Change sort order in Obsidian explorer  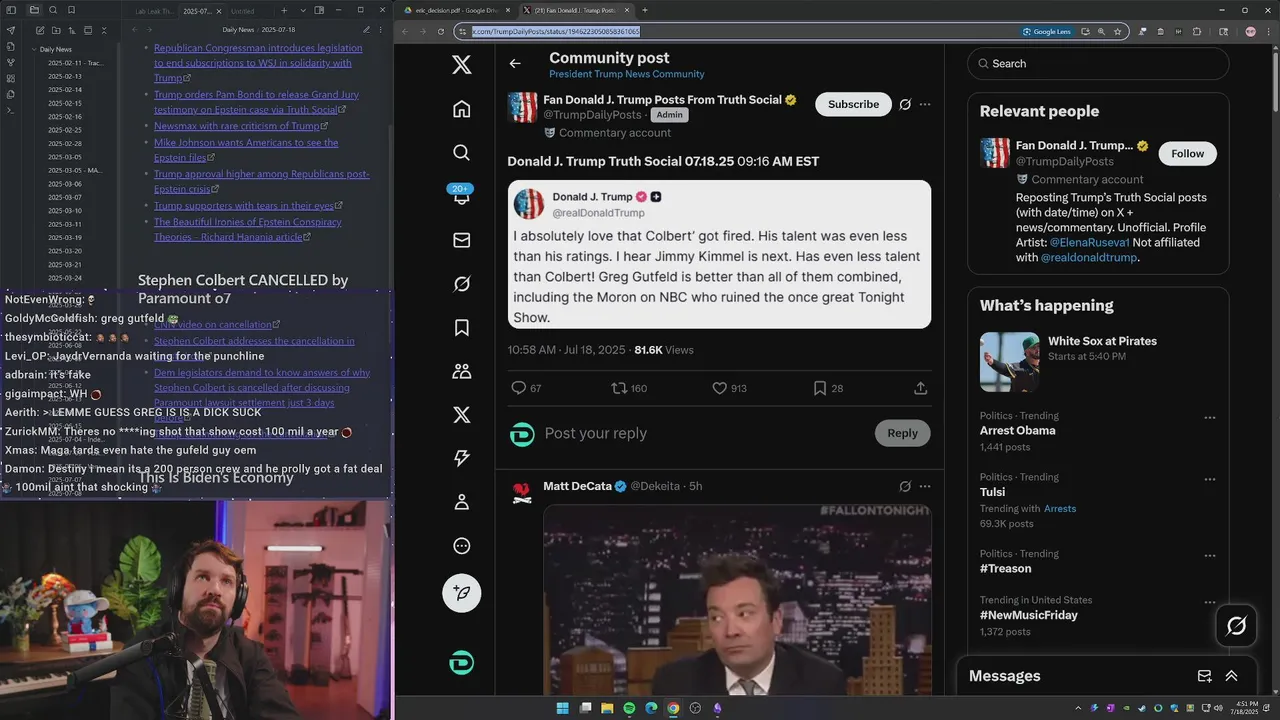tap(71, 30)
